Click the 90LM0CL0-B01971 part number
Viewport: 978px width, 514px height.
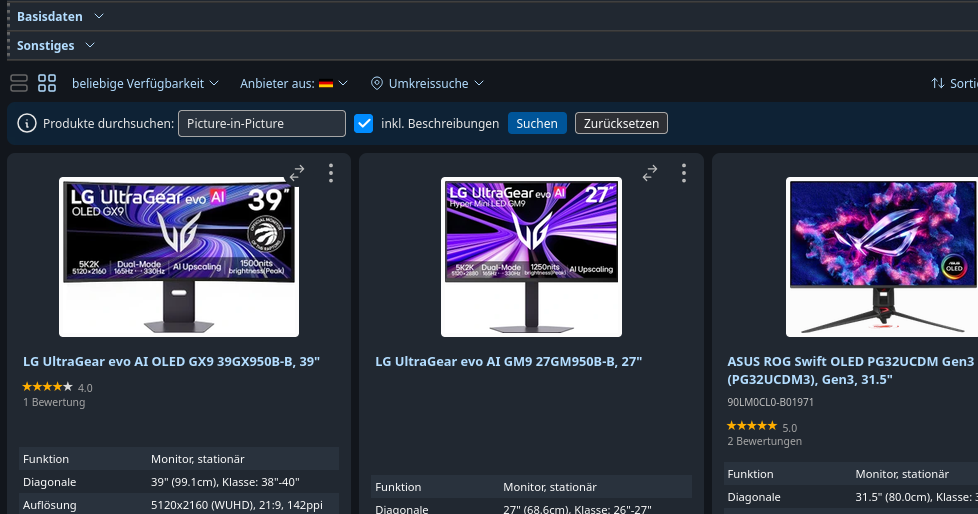(770, 402)
